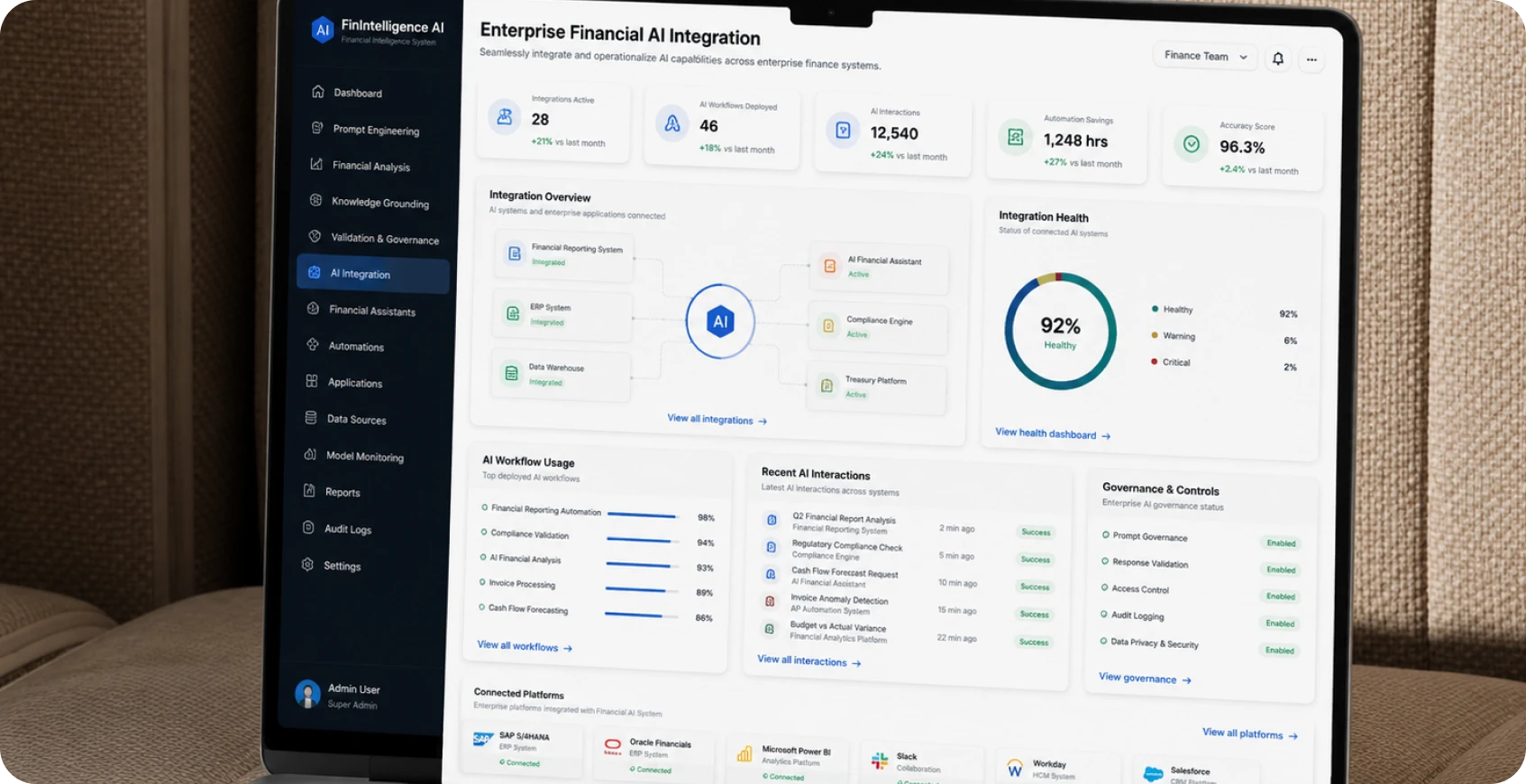
Task: Open View health dashboard link
Action: (1053, 433)
